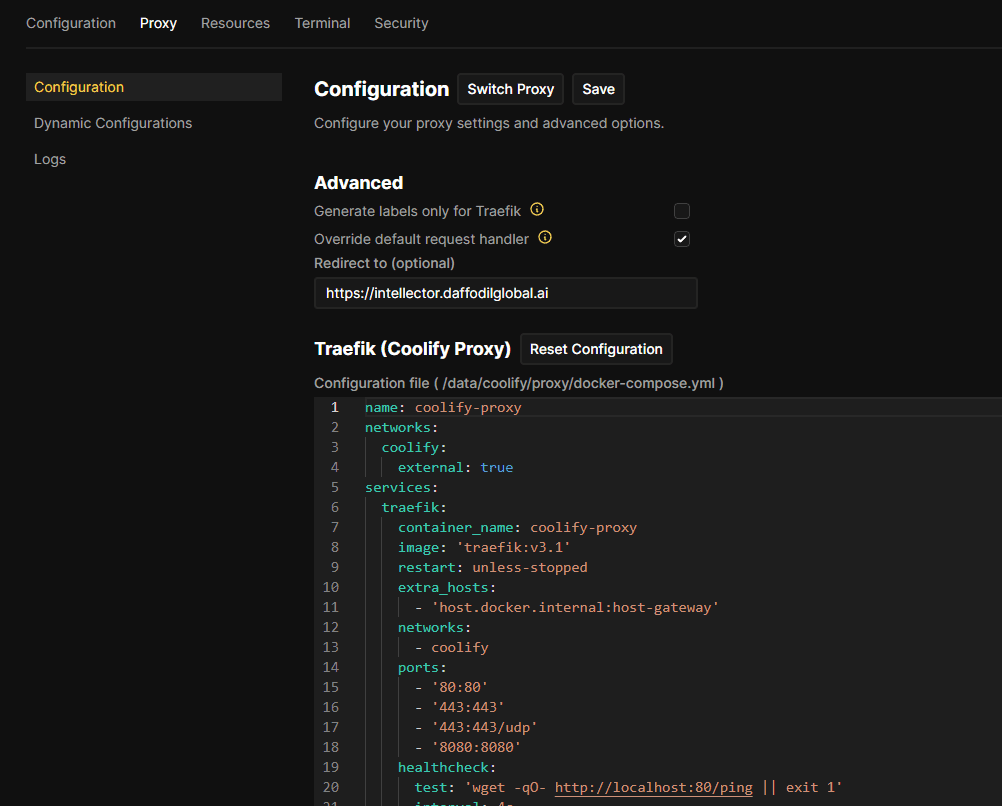Reset the Traefik configuration
1002x806 pixels.
pyautogui.click(x=596, y=349)
